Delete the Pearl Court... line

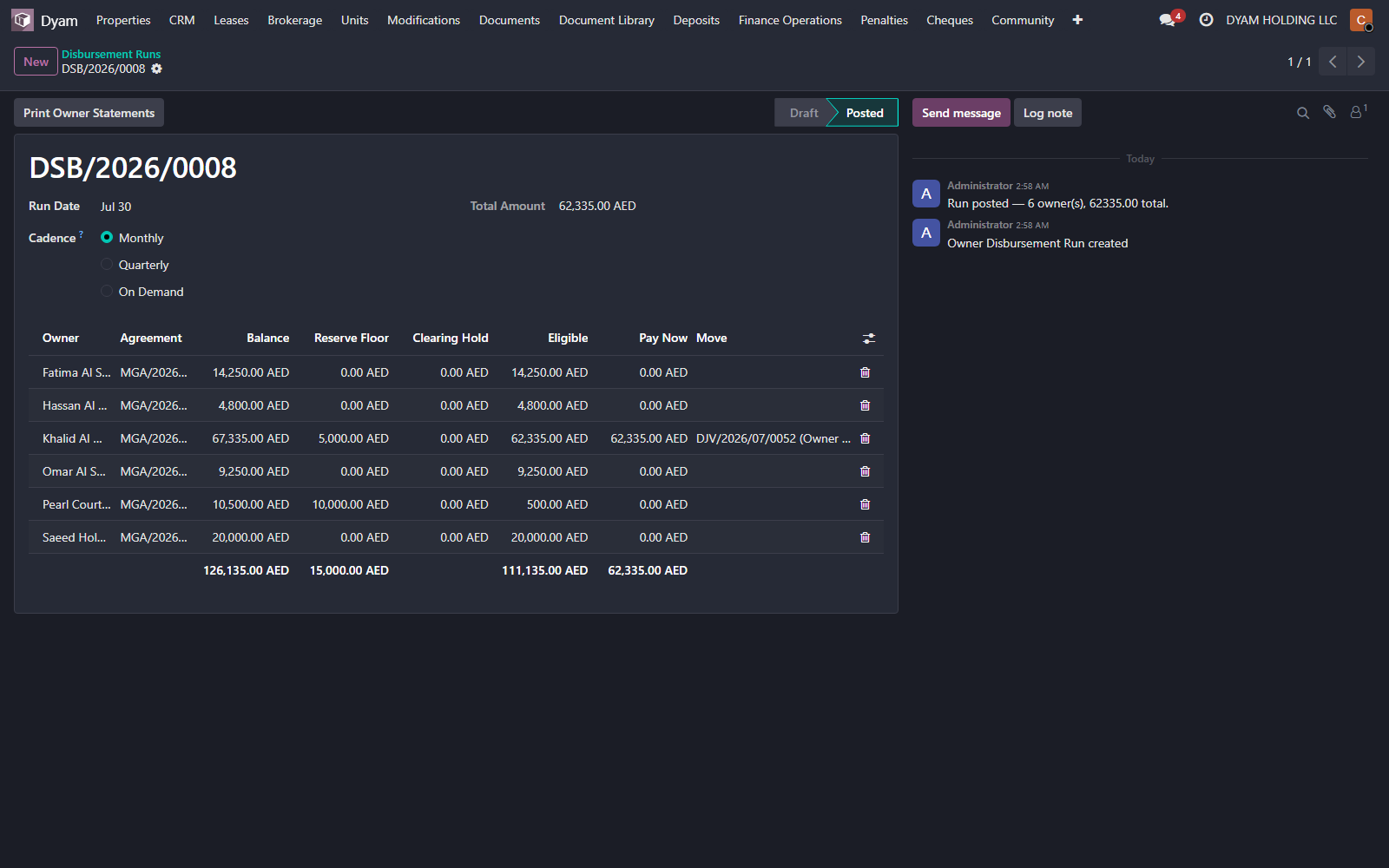[865, 504]
